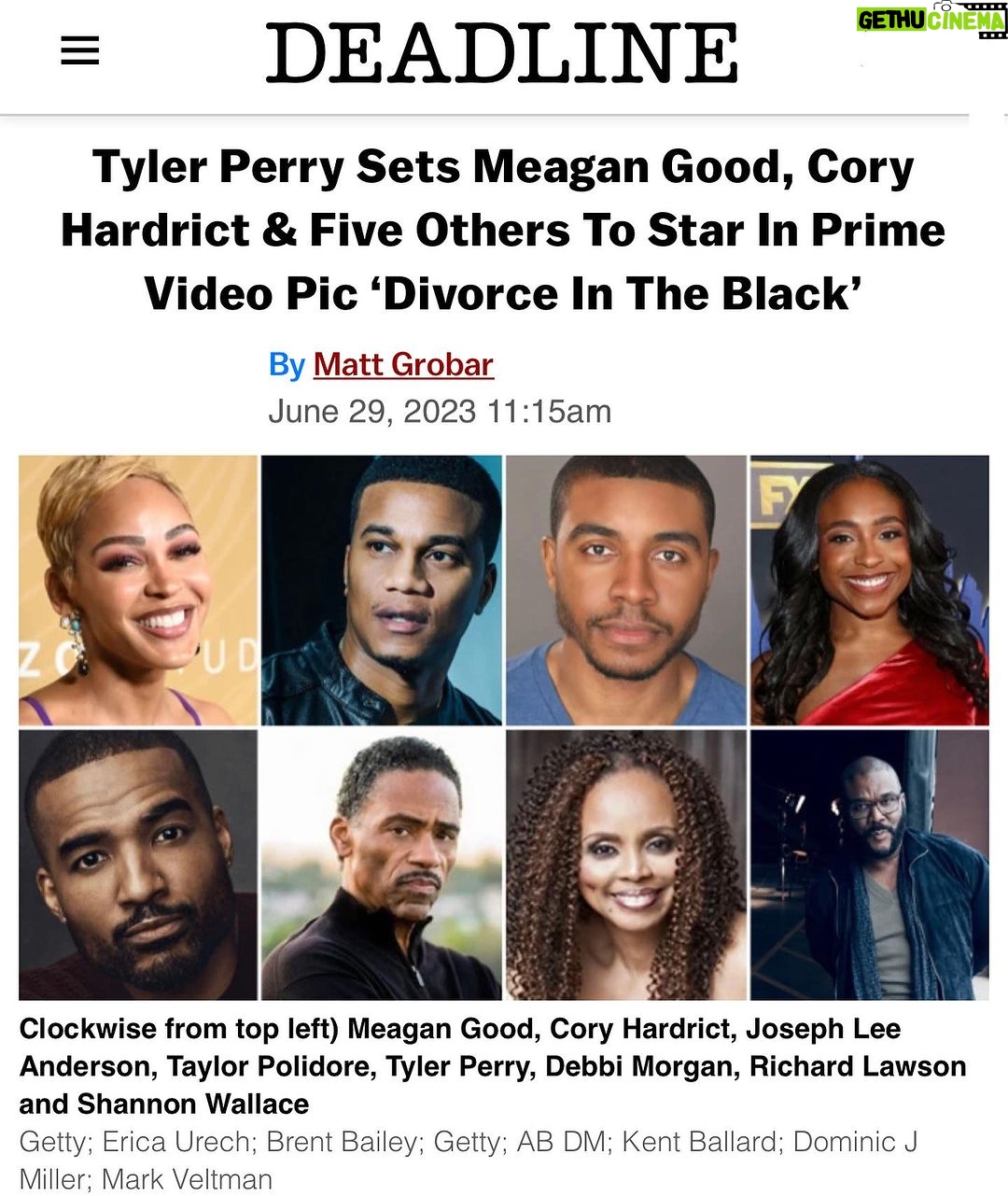The width and height of the screenshot is (1008, 1196).
Task: Open the photo of man wearing glasses
Action: click(869, 865)
